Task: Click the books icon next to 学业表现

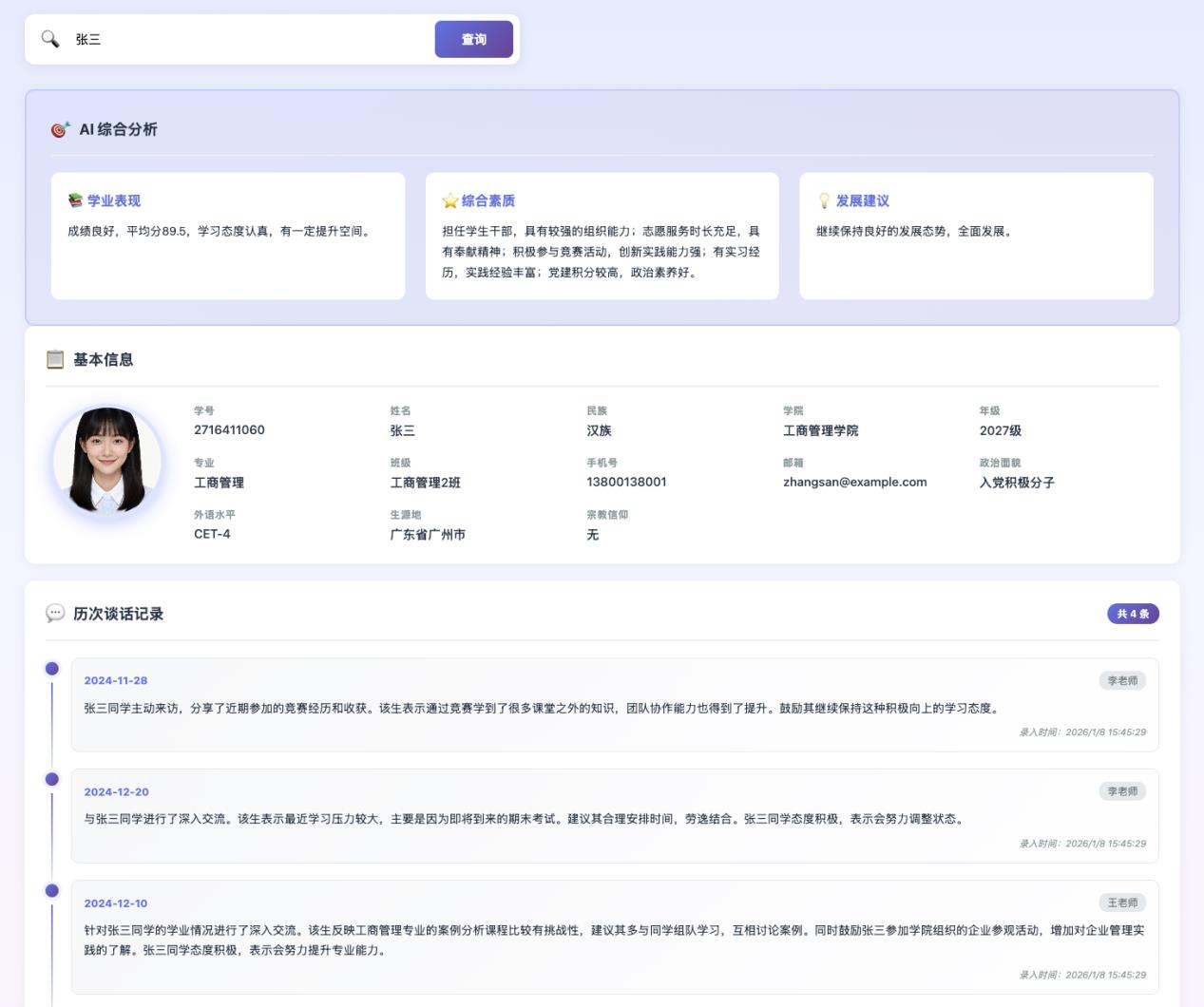Action: coord(75,200)
